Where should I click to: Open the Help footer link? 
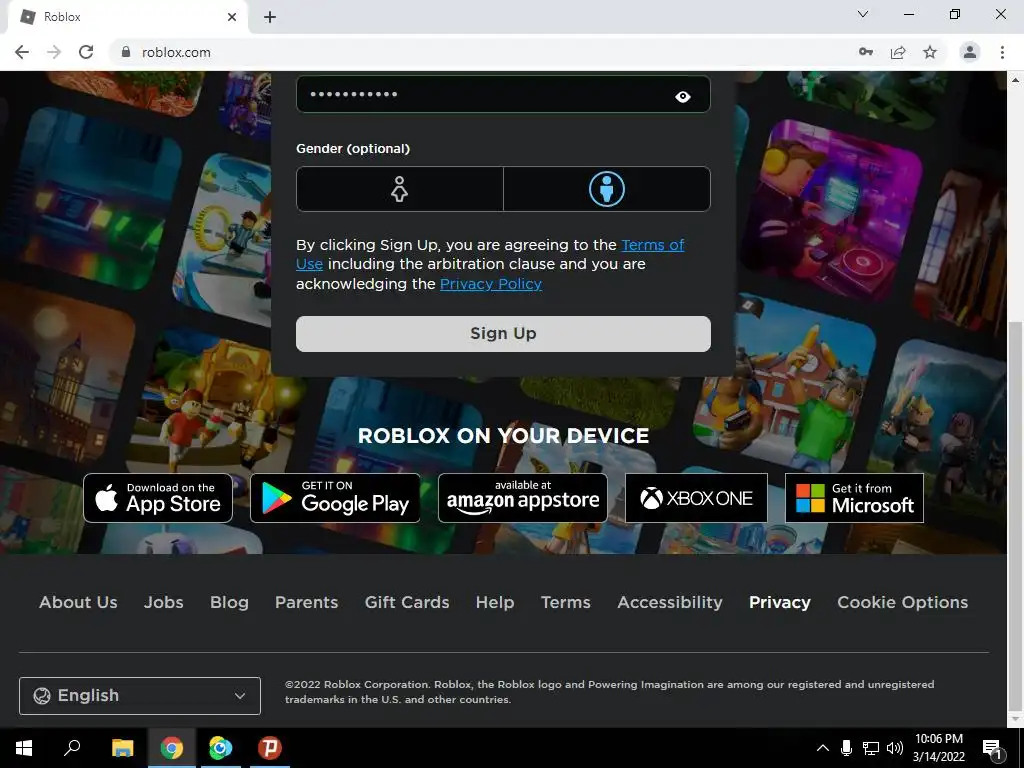(x=495, y=602)
